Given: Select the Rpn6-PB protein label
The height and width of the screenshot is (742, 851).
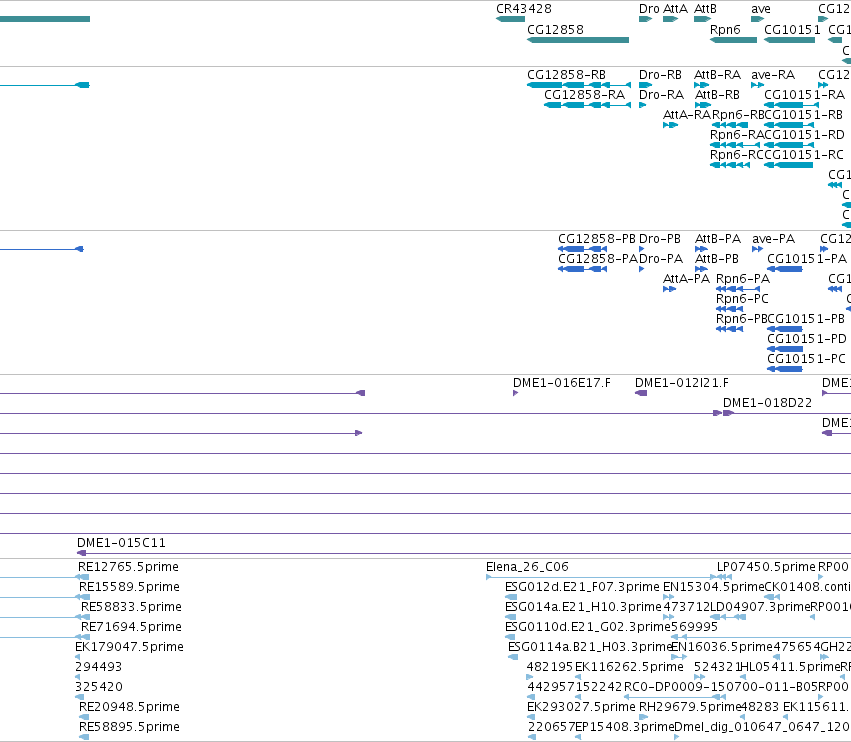Looking at the screenshot, I should coord(741,319).
